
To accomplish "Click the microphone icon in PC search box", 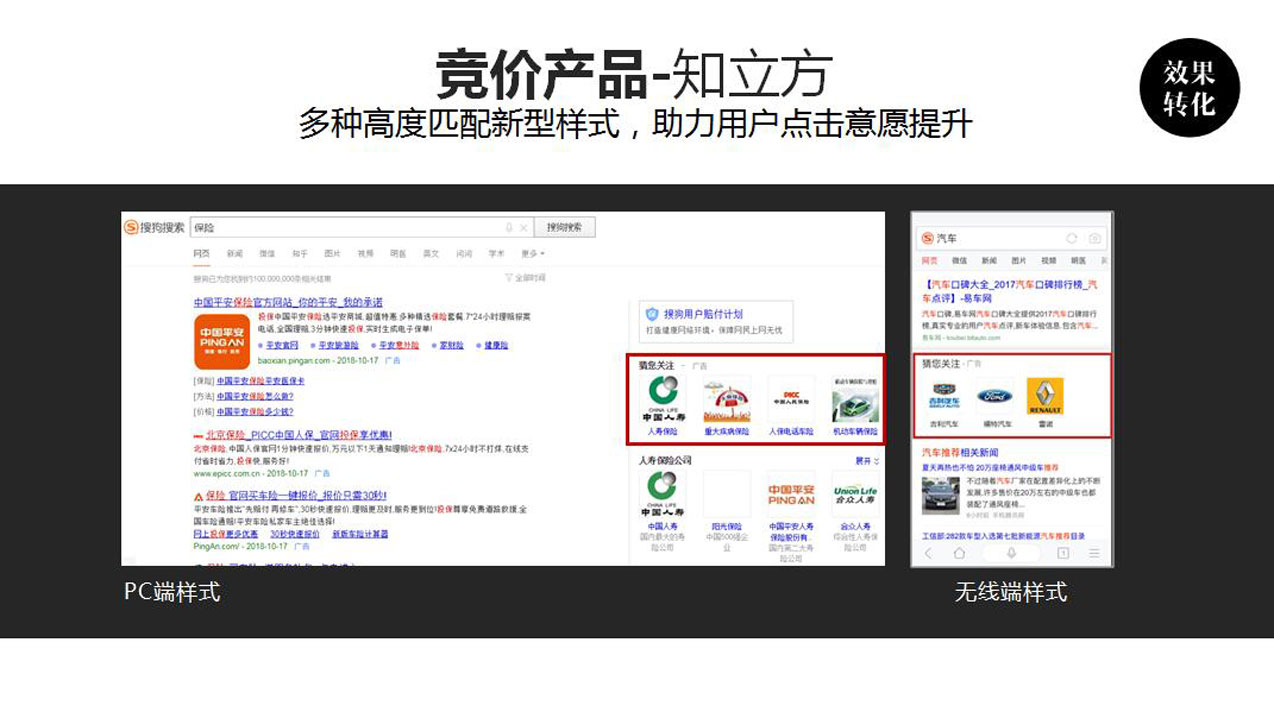I will [508, 227].
